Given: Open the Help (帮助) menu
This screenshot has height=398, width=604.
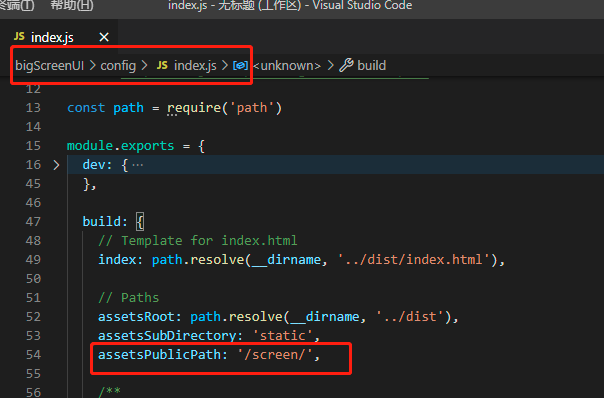Looking at the screenshot, I should pyautogui.click(x=72, y=5).
